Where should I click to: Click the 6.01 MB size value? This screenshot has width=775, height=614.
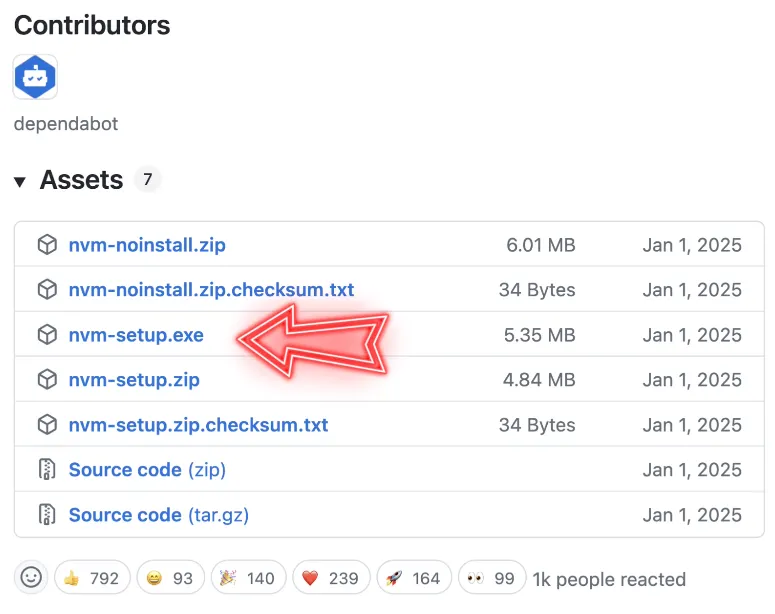pyautogui.click(x=541, y=245)
